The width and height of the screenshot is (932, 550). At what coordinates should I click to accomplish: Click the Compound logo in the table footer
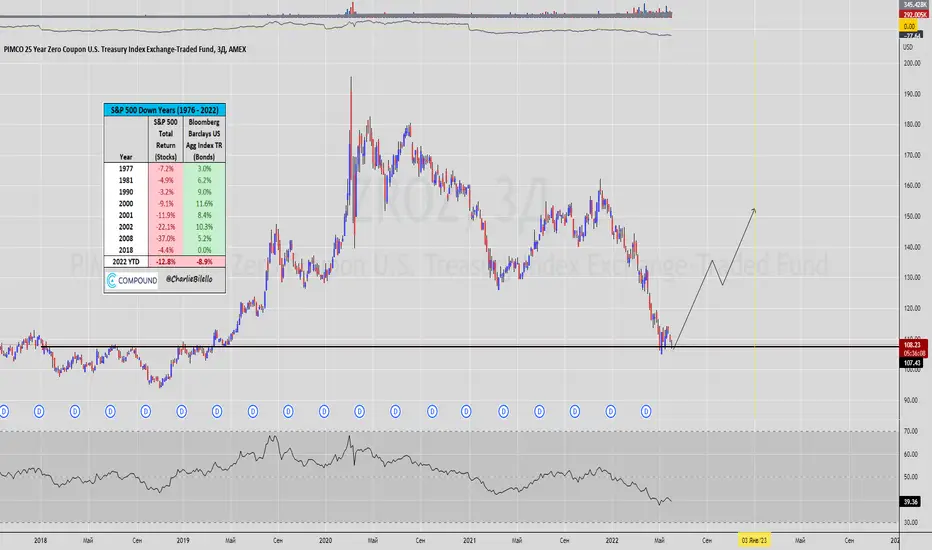click(132, 280)
